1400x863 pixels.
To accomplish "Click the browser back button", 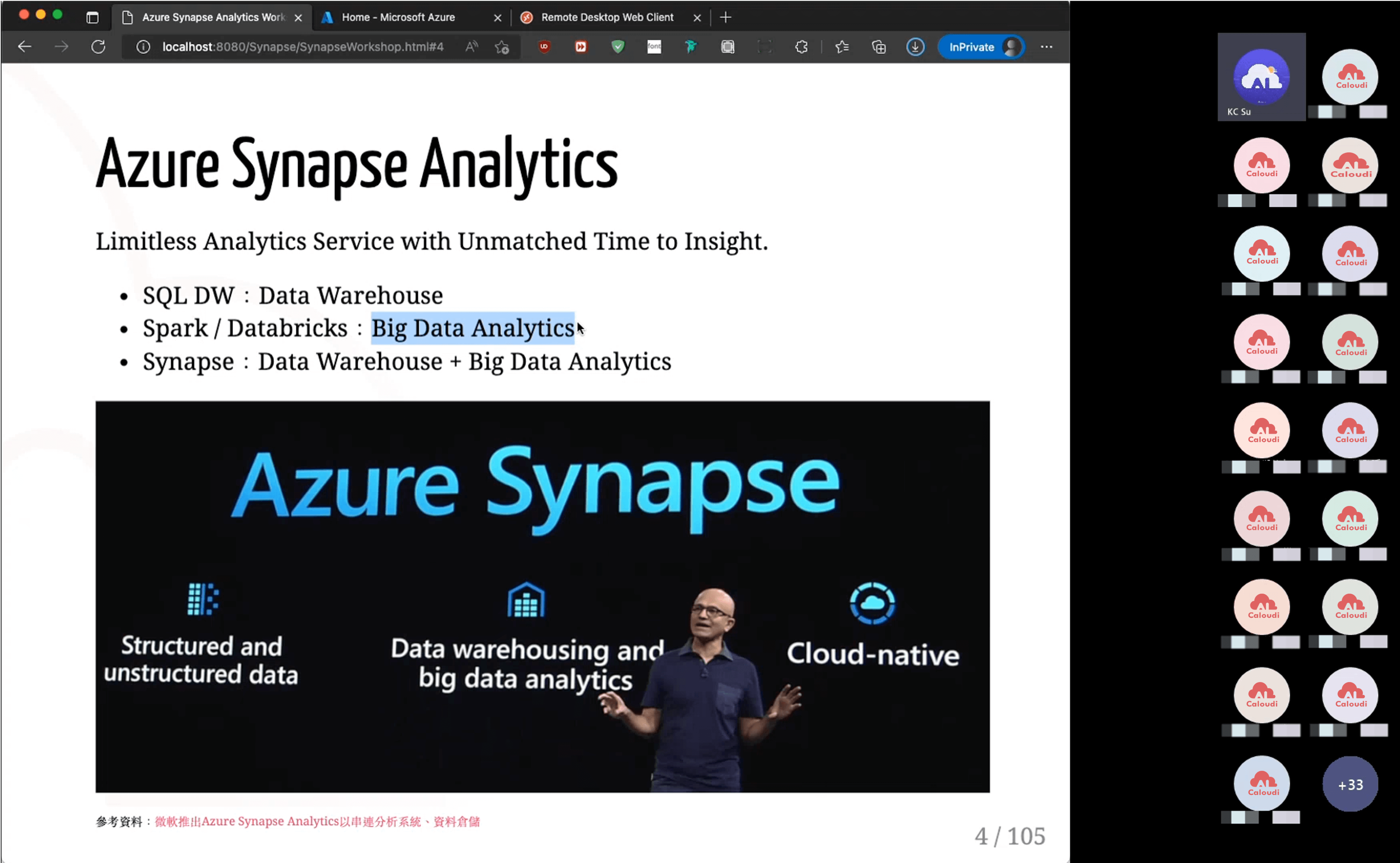I will coord(24,47).
